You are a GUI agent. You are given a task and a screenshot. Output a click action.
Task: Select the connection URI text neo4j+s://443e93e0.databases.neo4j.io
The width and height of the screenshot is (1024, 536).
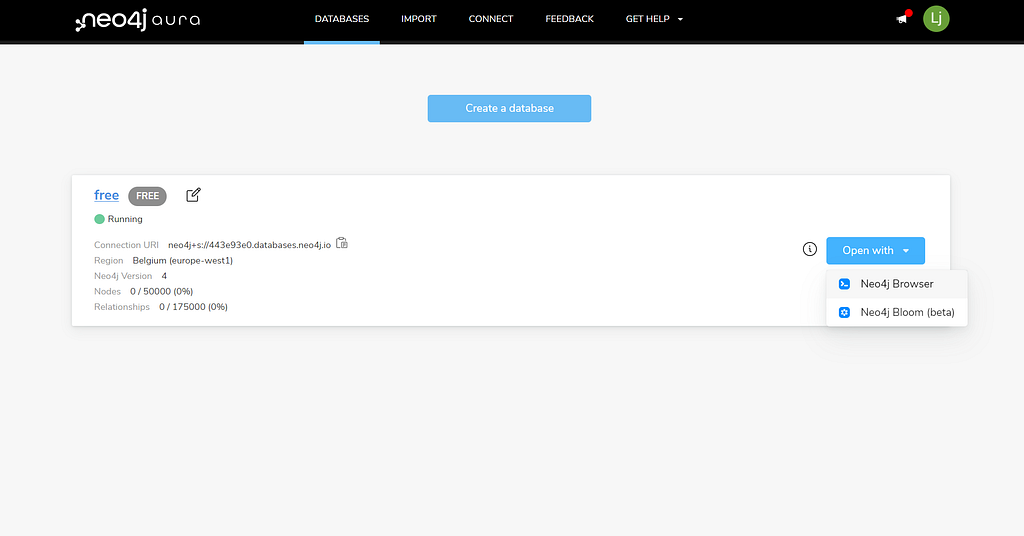249,245
